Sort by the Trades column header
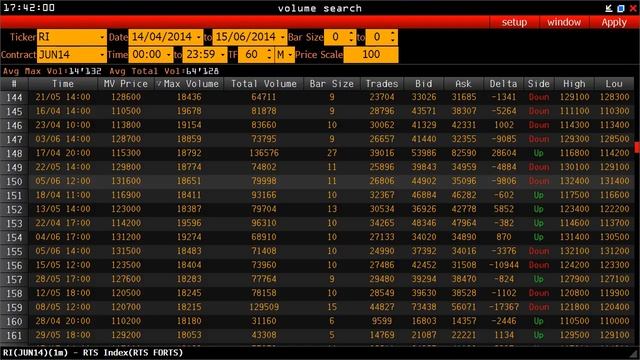The width and height of the screenshot is (640, 360). (x=382, y=84)
